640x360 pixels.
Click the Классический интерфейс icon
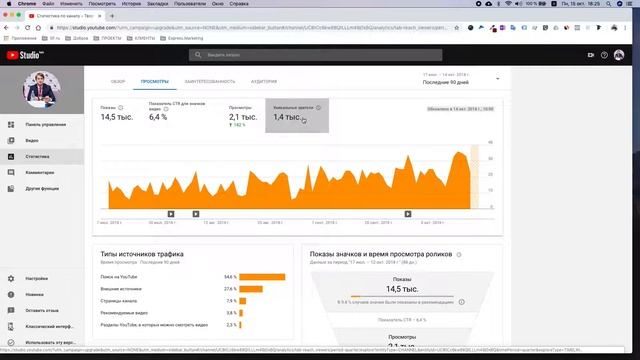tap(11, 327)
